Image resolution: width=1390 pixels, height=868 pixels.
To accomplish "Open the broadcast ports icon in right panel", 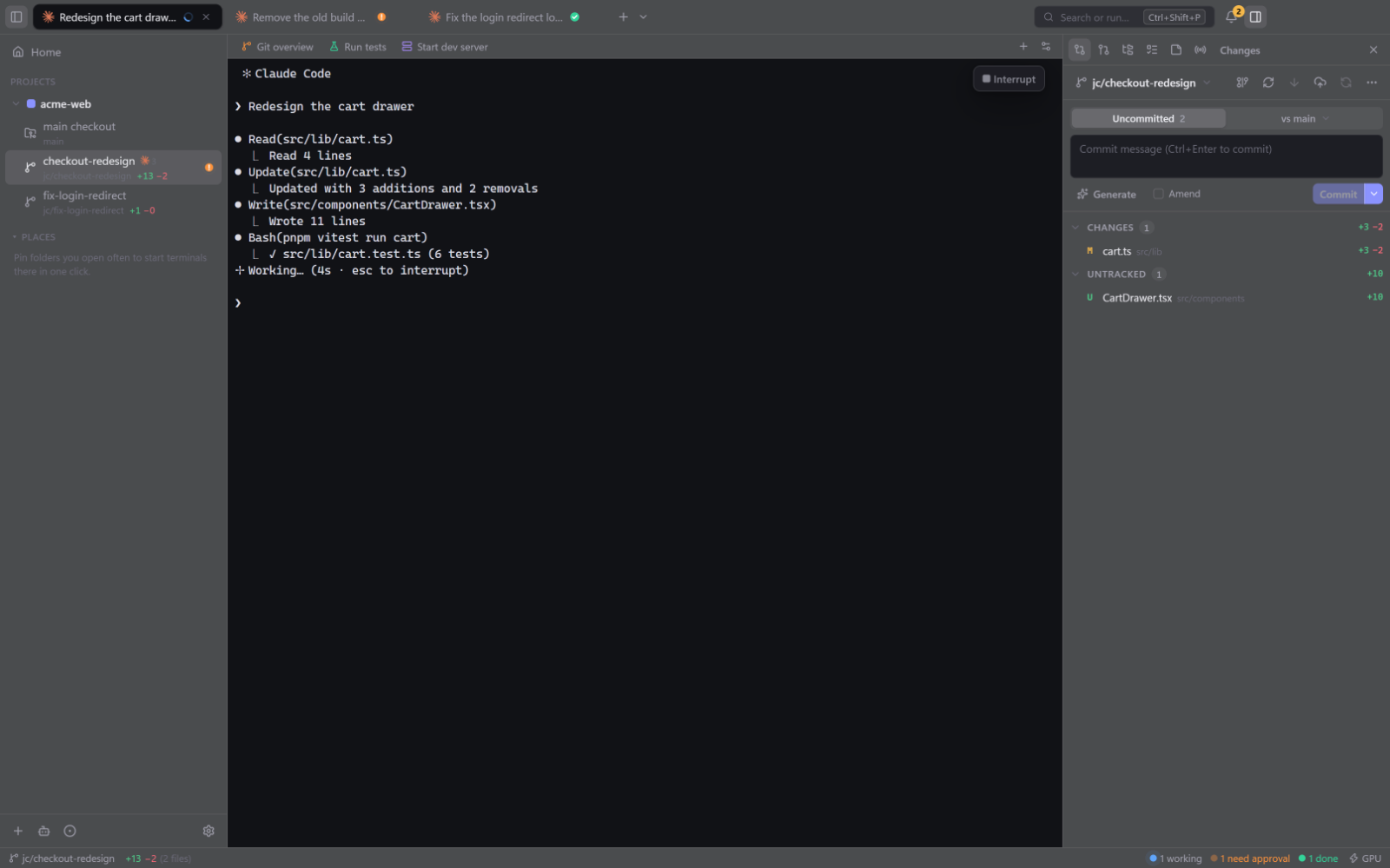I will point(1201,50).
